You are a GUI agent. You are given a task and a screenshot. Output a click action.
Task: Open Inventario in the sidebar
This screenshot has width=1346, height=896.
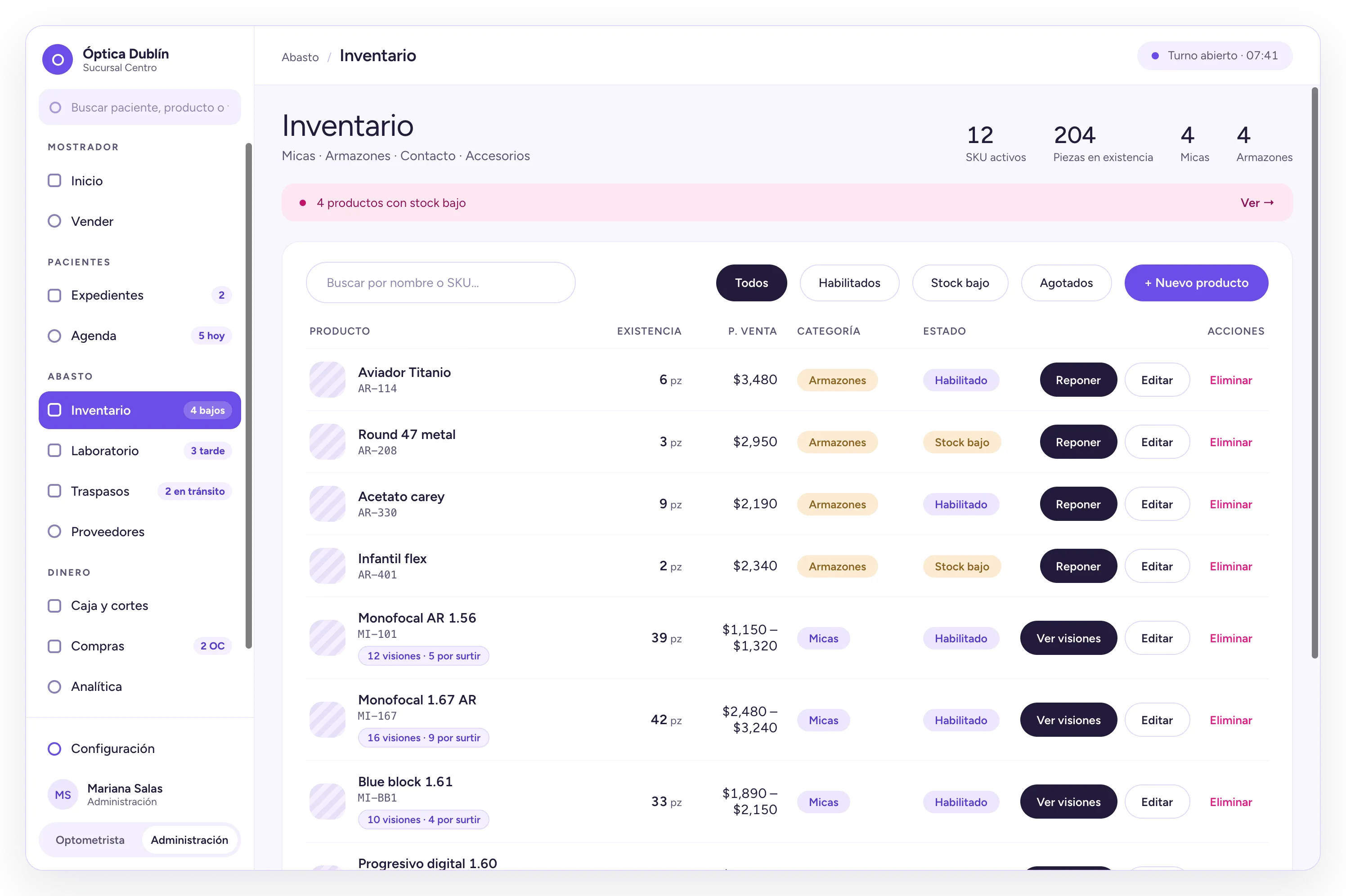140,410
